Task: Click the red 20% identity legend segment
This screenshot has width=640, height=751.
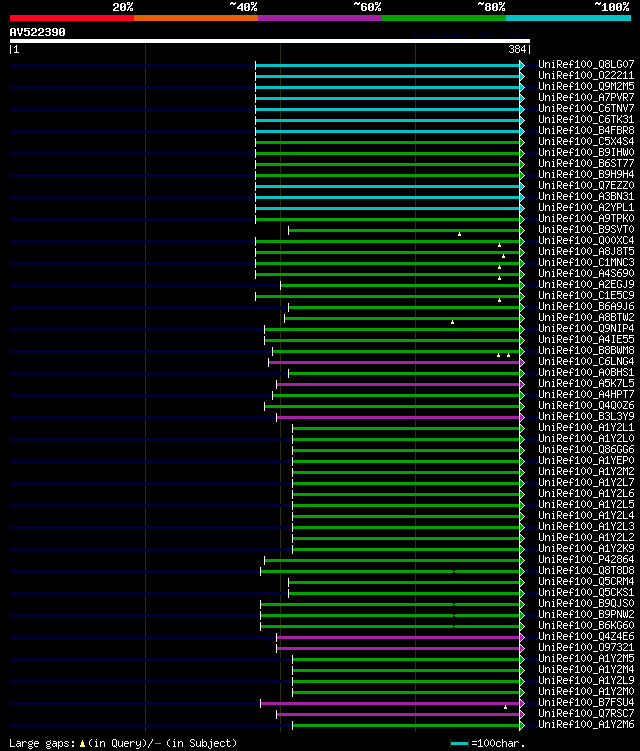Action: 72,18
